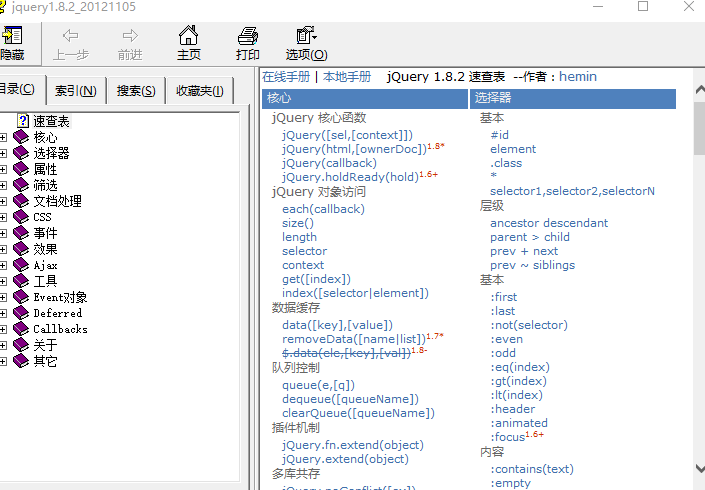705x490 pixels.
Task: Expand the Deferred tree node
Action: [x=4, y=313]
